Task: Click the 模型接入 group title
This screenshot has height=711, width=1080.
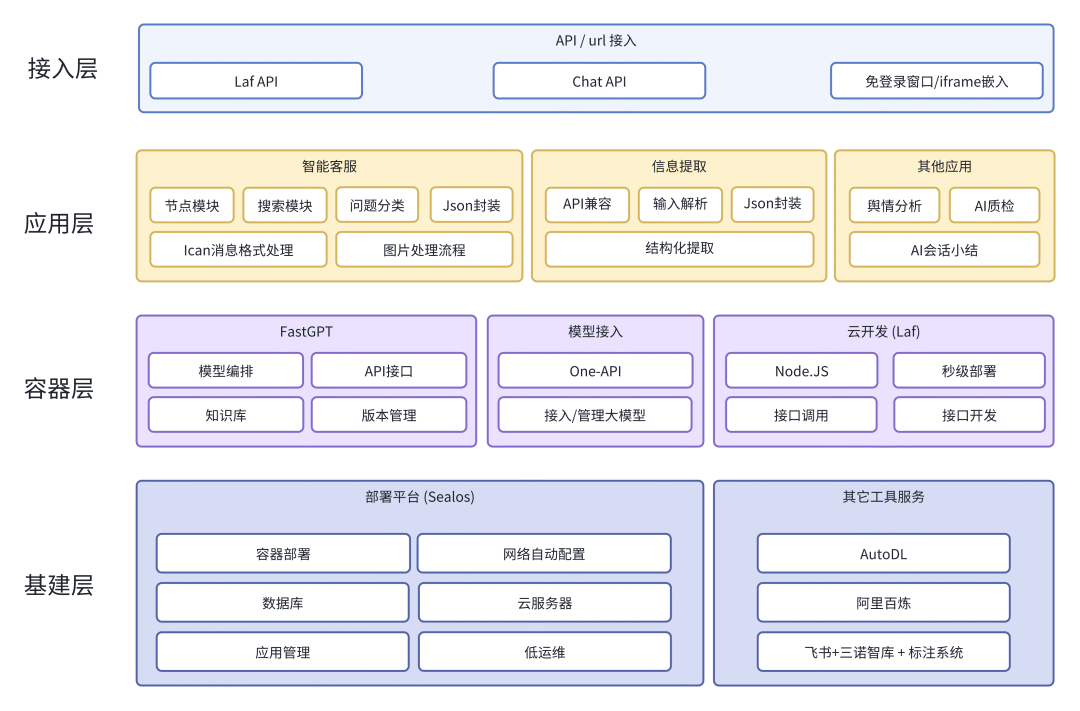Action: (595, 331)
